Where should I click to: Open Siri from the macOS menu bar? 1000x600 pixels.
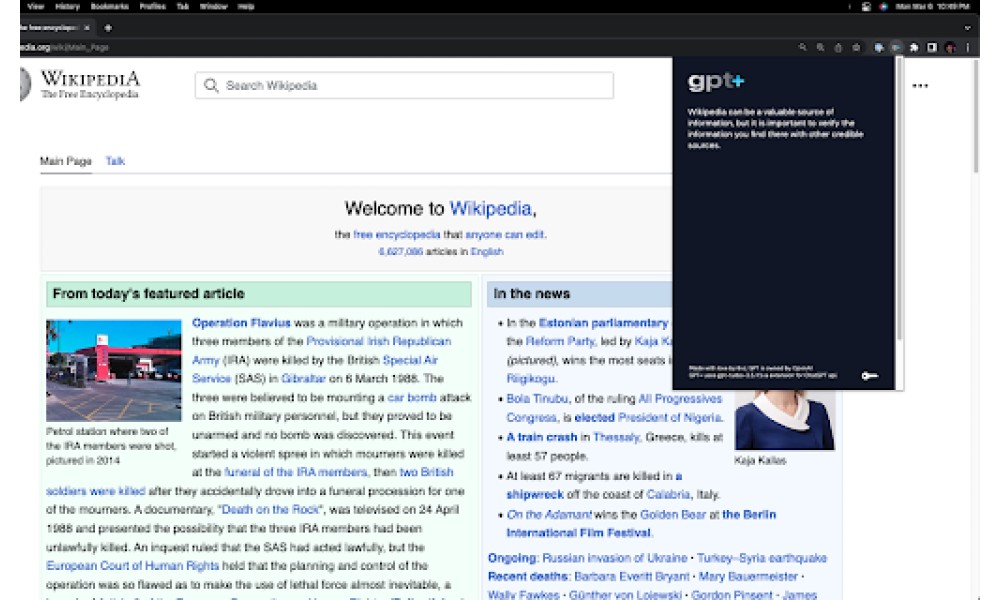click(883, 6)
